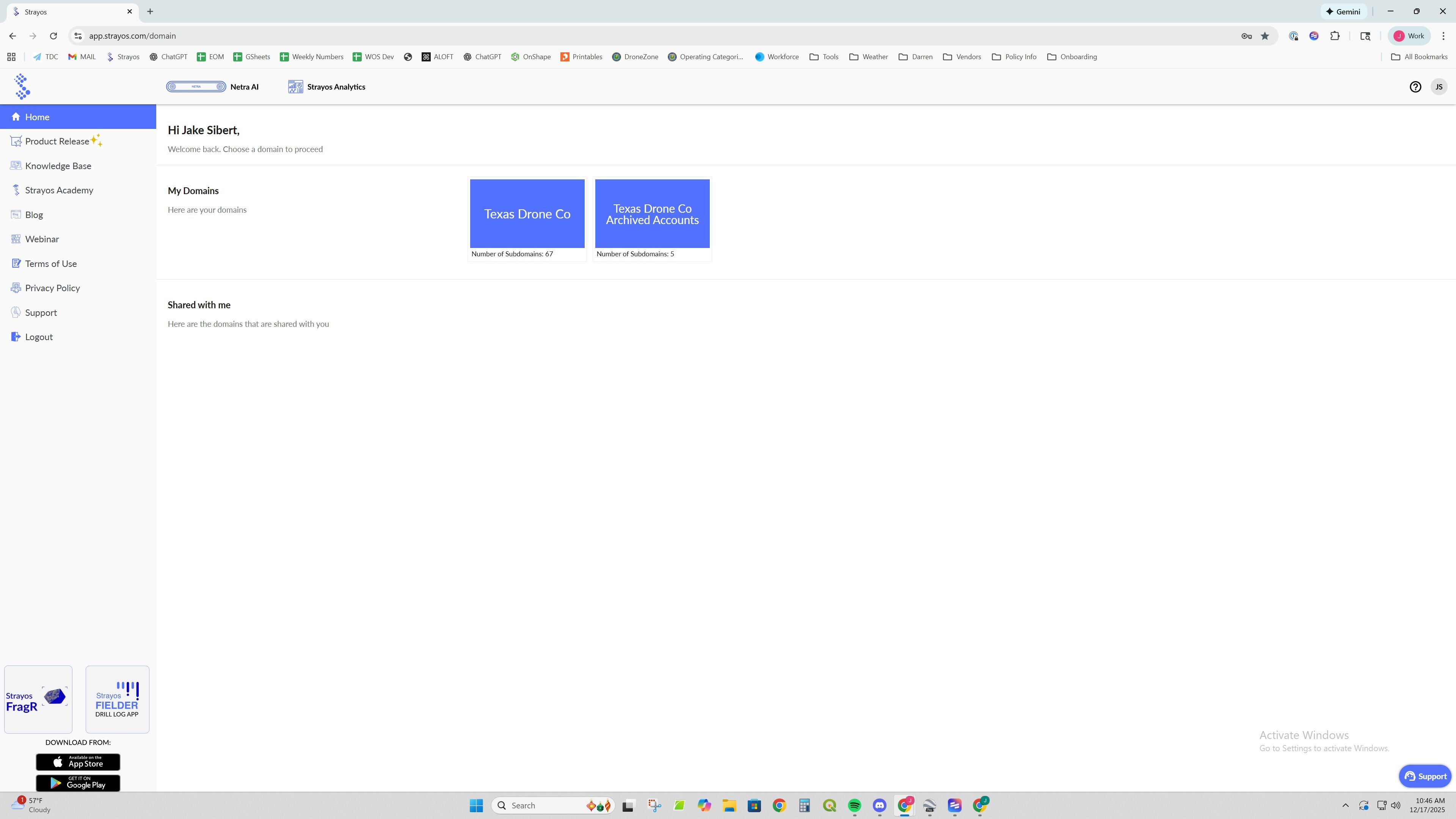Open the sidebar Support item

pyautogui.click(x=34, y=312)
